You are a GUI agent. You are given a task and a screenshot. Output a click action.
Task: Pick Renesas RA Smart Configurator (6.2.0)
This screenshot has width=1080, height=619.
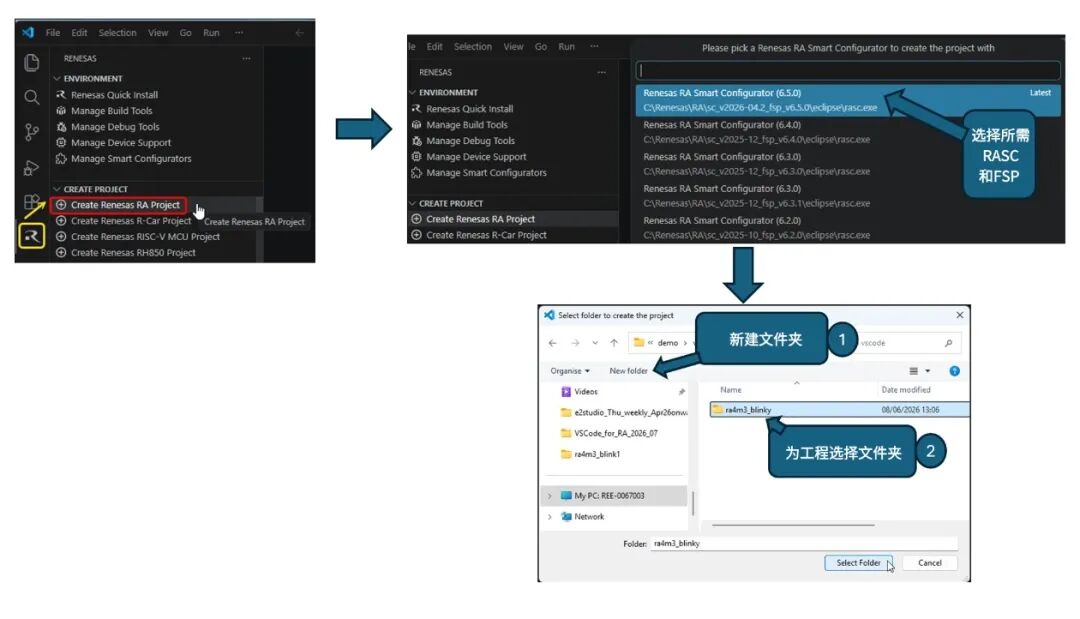[848, 227]
